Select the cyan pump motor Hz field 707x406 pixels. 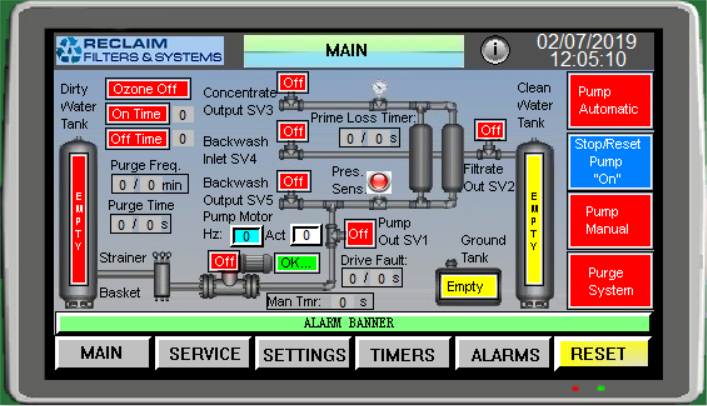tap(245, 236)
